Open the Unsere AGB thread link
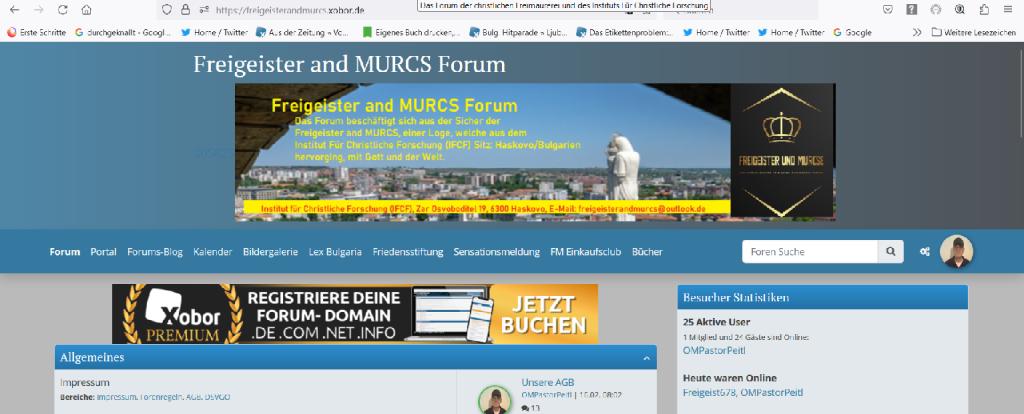This screenshot has height=414, width=1024. tap(547, 383)
